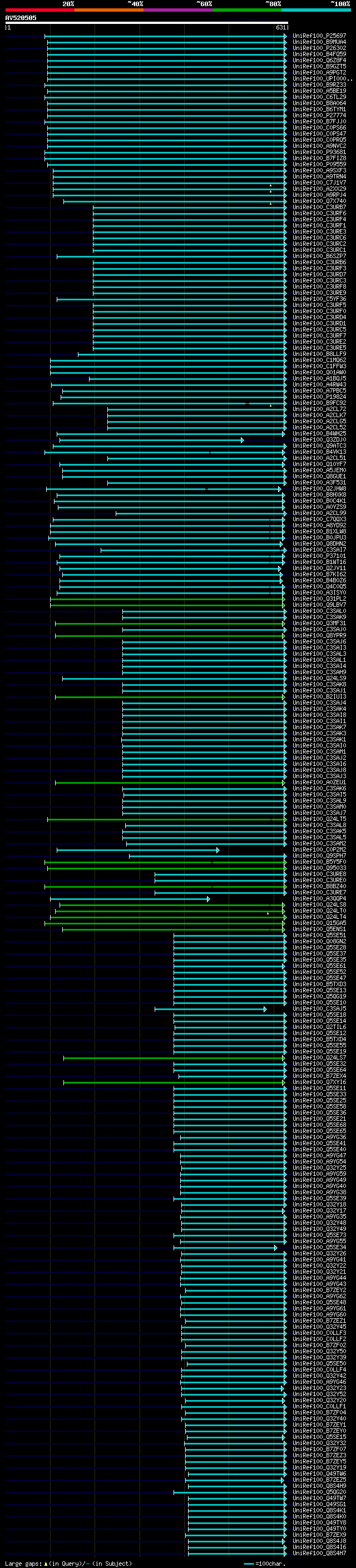The image size is (356, 1568).
Task: Click the alignment bar for UniRef100_C5YF36
Action: pyautogui.click(x=172, y=299)
